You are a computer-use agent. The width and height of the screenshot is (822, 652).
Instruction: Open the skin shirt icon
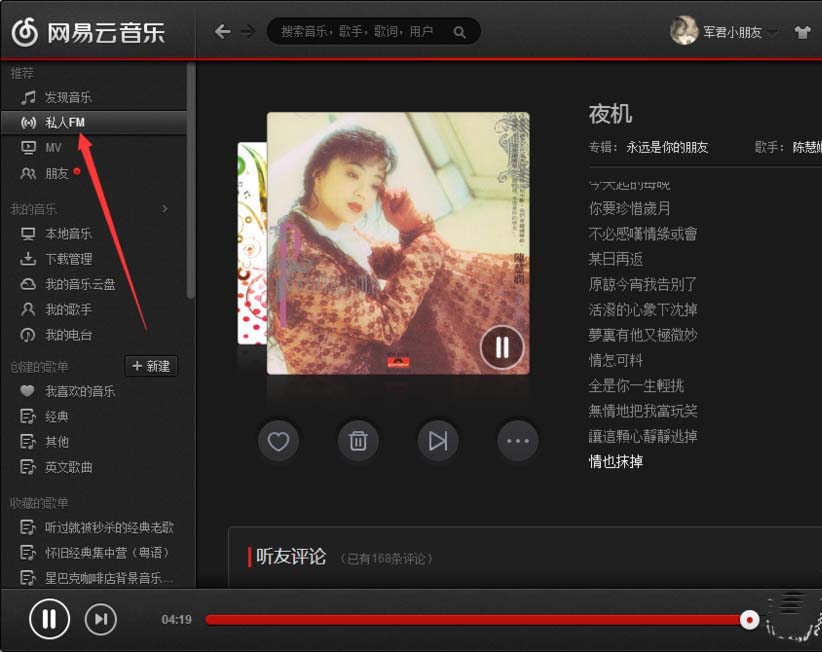click(802, 32)
